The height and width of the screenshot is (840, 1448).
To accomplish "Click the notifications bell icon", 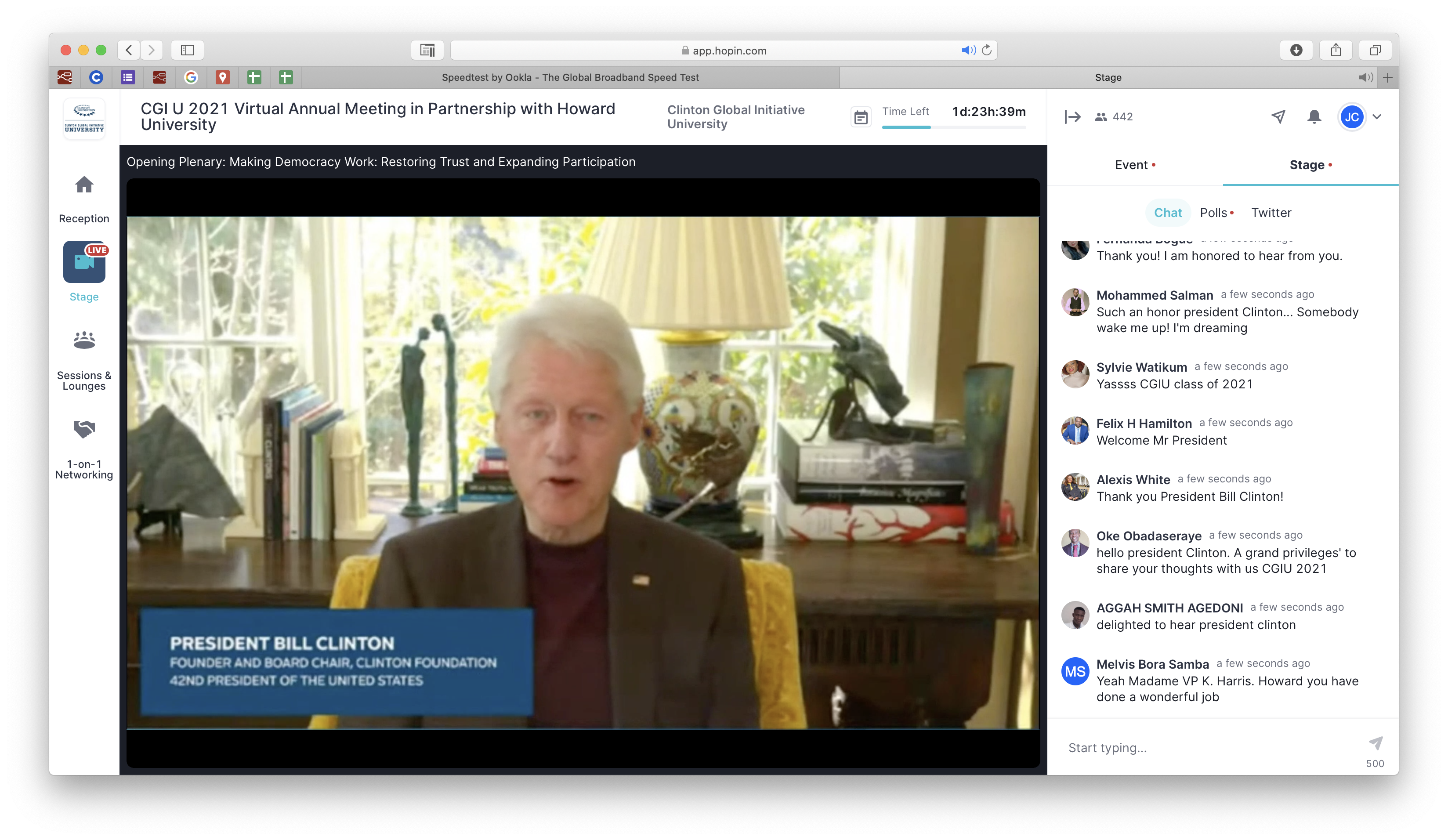I will pyautogui.click(x=1314, y=116).
